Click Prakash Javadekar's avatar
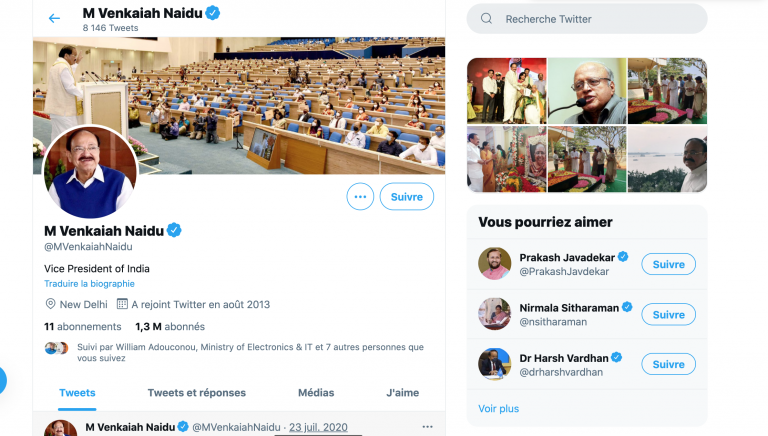768x436 pixels. click(x=495, y=264)
